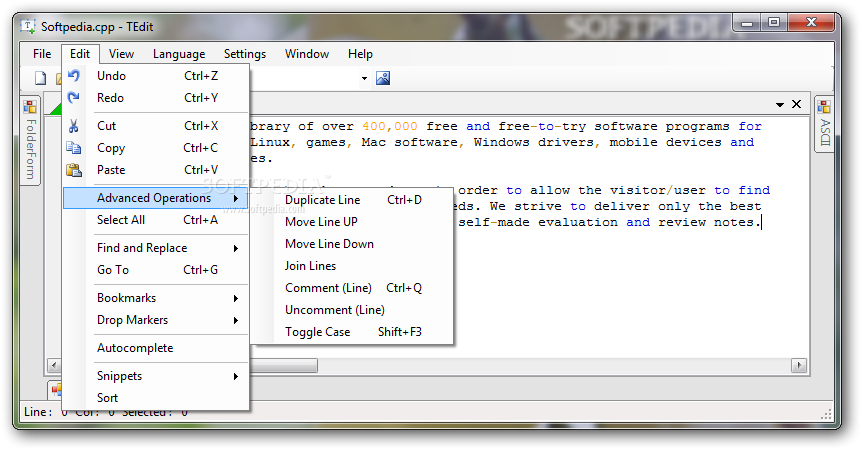Click the TEdit title bar application icon
The width and height of the screenshot is (862, 450).
click(28, 26)
